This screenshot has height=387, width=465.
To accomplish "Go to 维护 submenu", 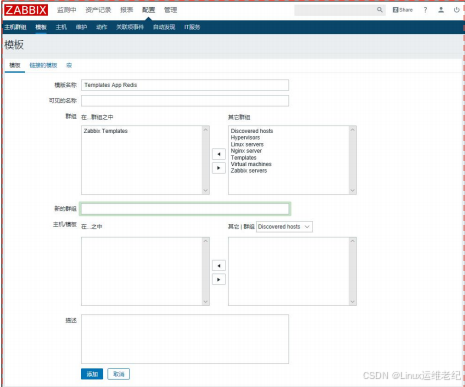I will point(81,27).
